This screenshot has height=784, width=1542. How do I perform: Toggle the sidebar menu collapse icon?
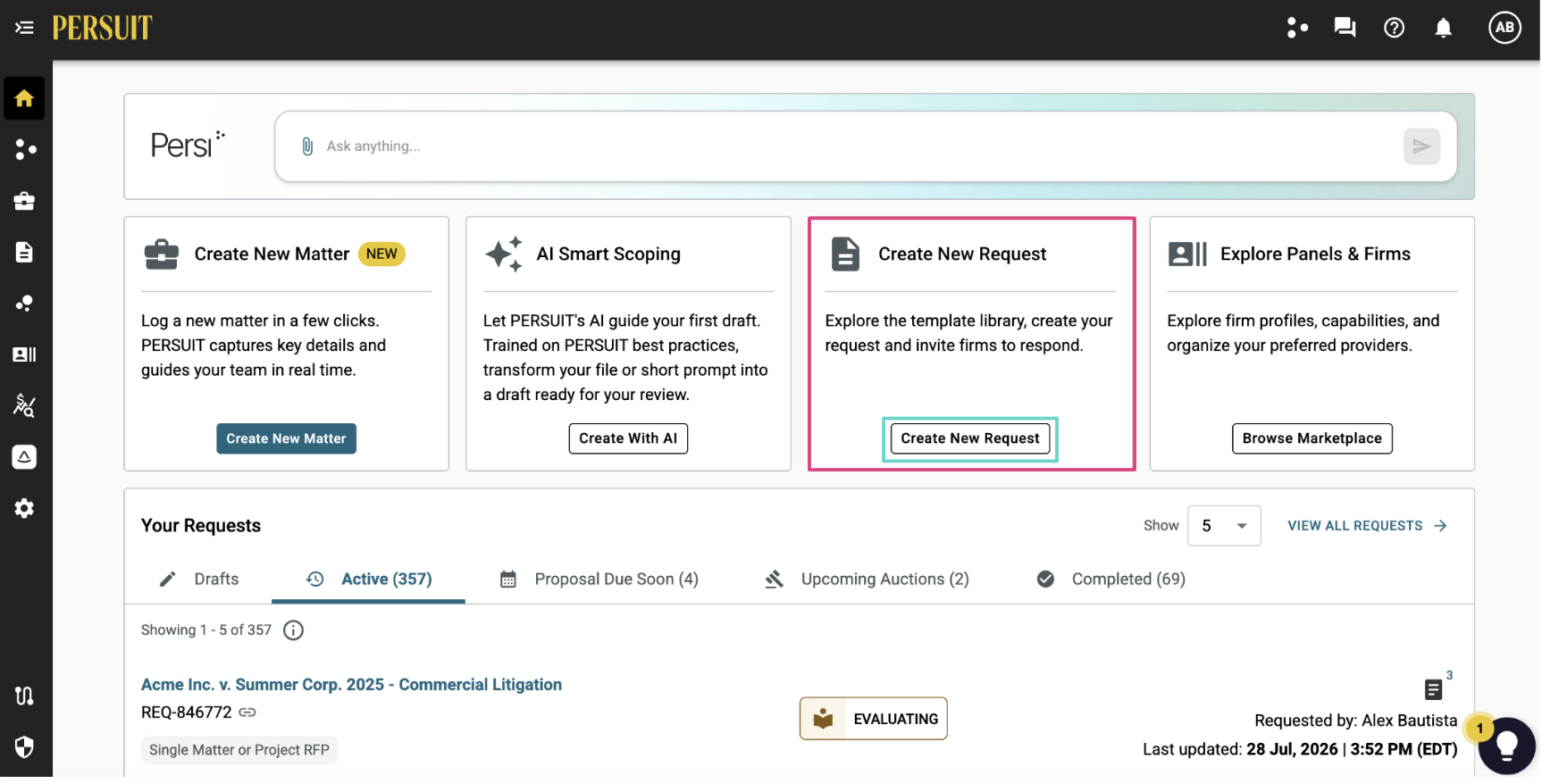coord(24,28)
